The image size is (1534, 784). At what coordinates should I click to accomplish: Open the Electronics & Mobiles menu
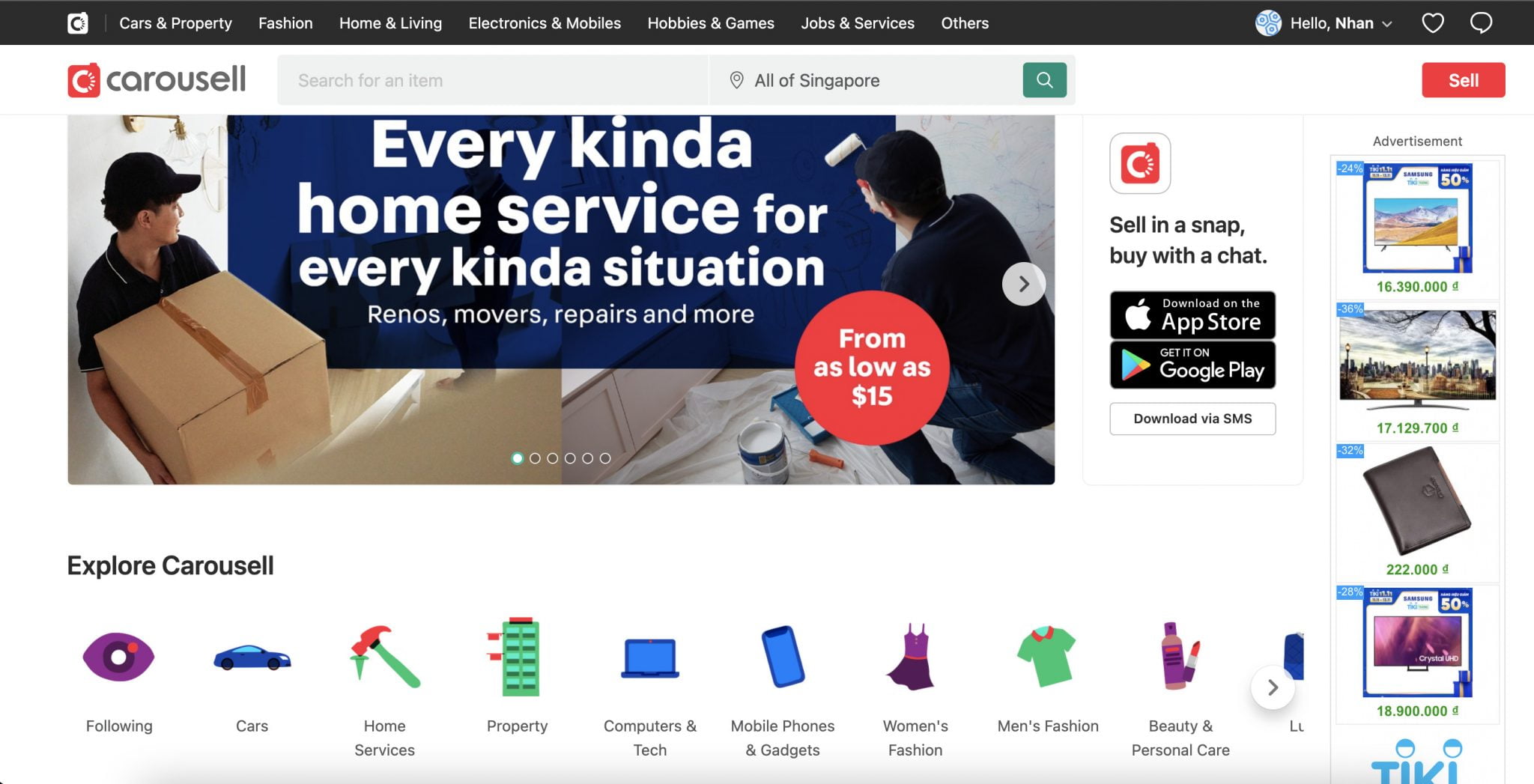(545, 23)
